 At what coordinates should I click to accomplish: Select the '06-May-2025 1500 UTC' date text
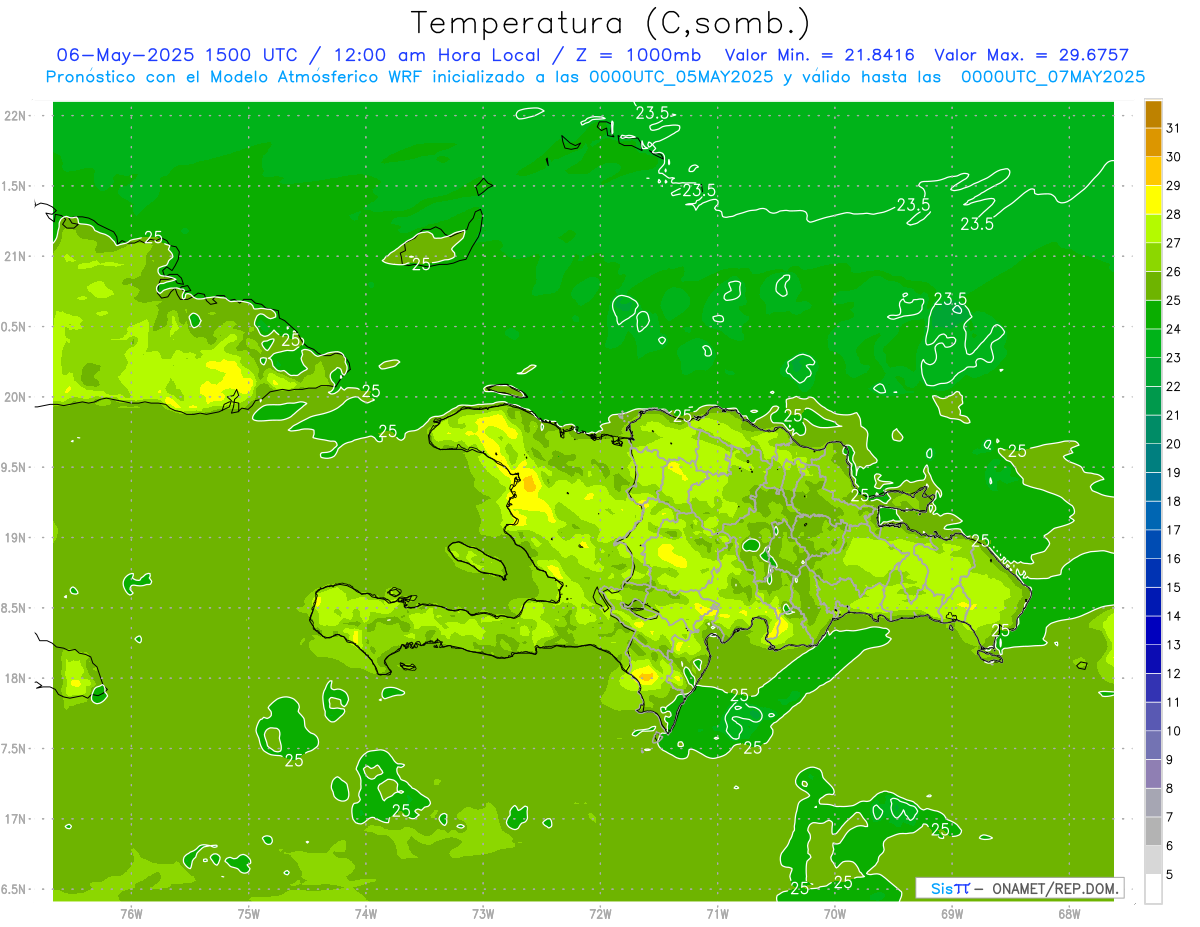pyautogui.click(x=177, y=56)
